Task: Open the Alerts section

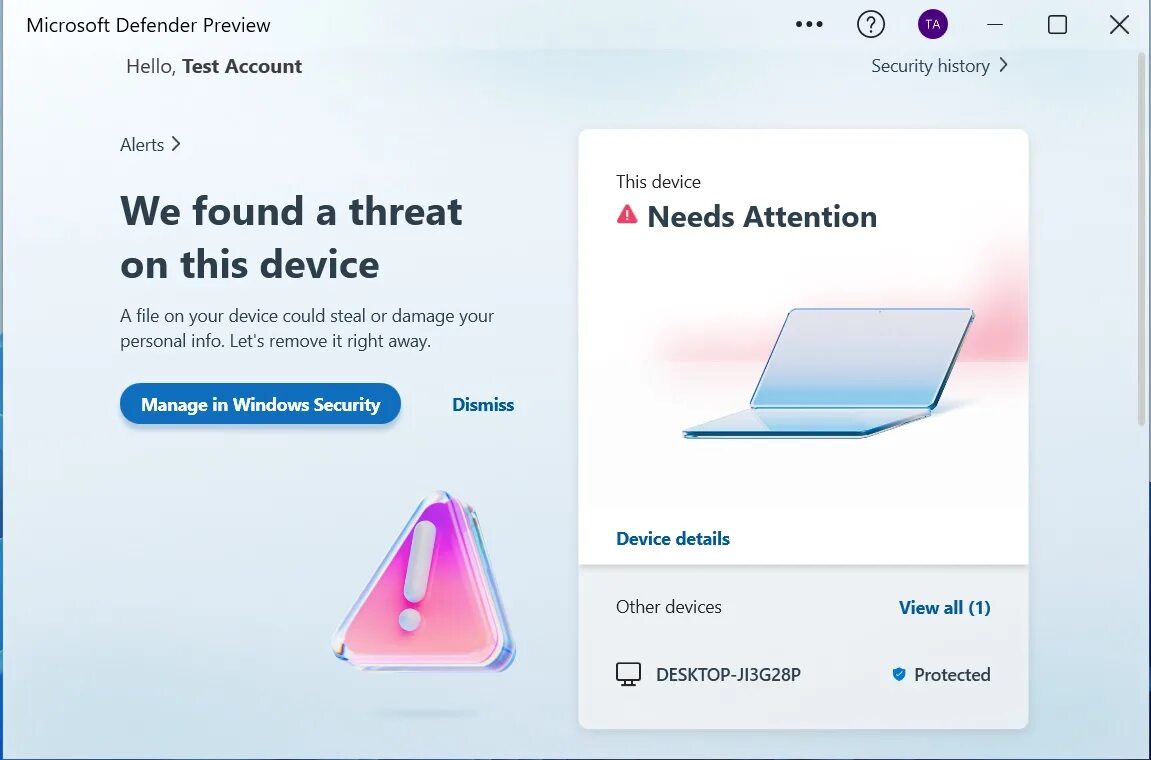Action: click(150, 145)
